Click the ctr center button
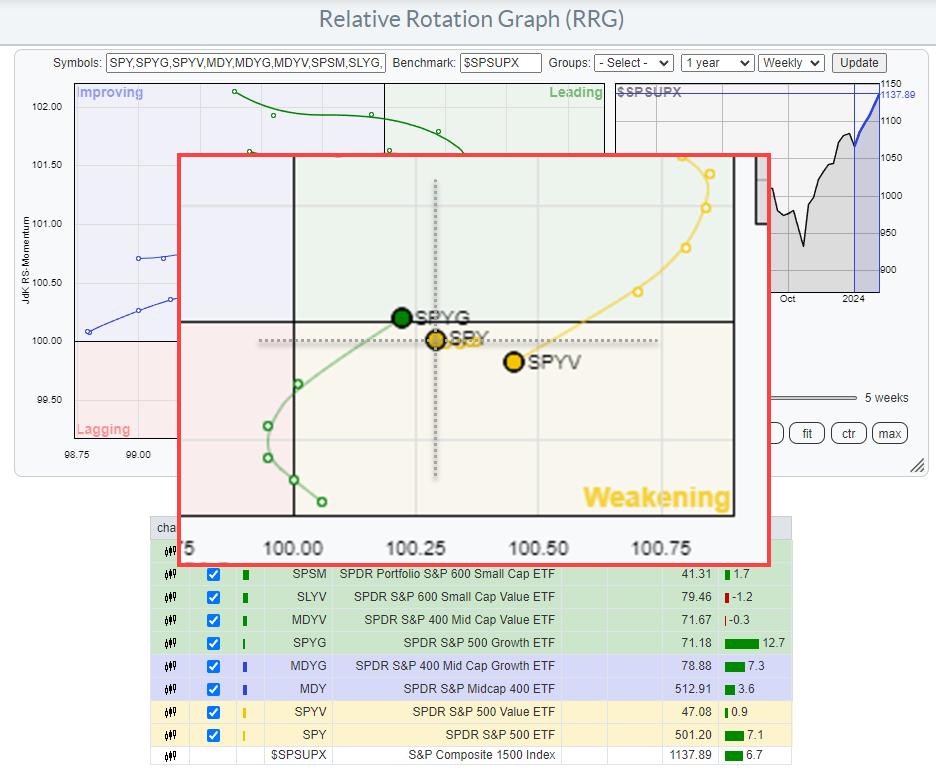The width and height of the screenshot is (936, 780). click(848, 433)
